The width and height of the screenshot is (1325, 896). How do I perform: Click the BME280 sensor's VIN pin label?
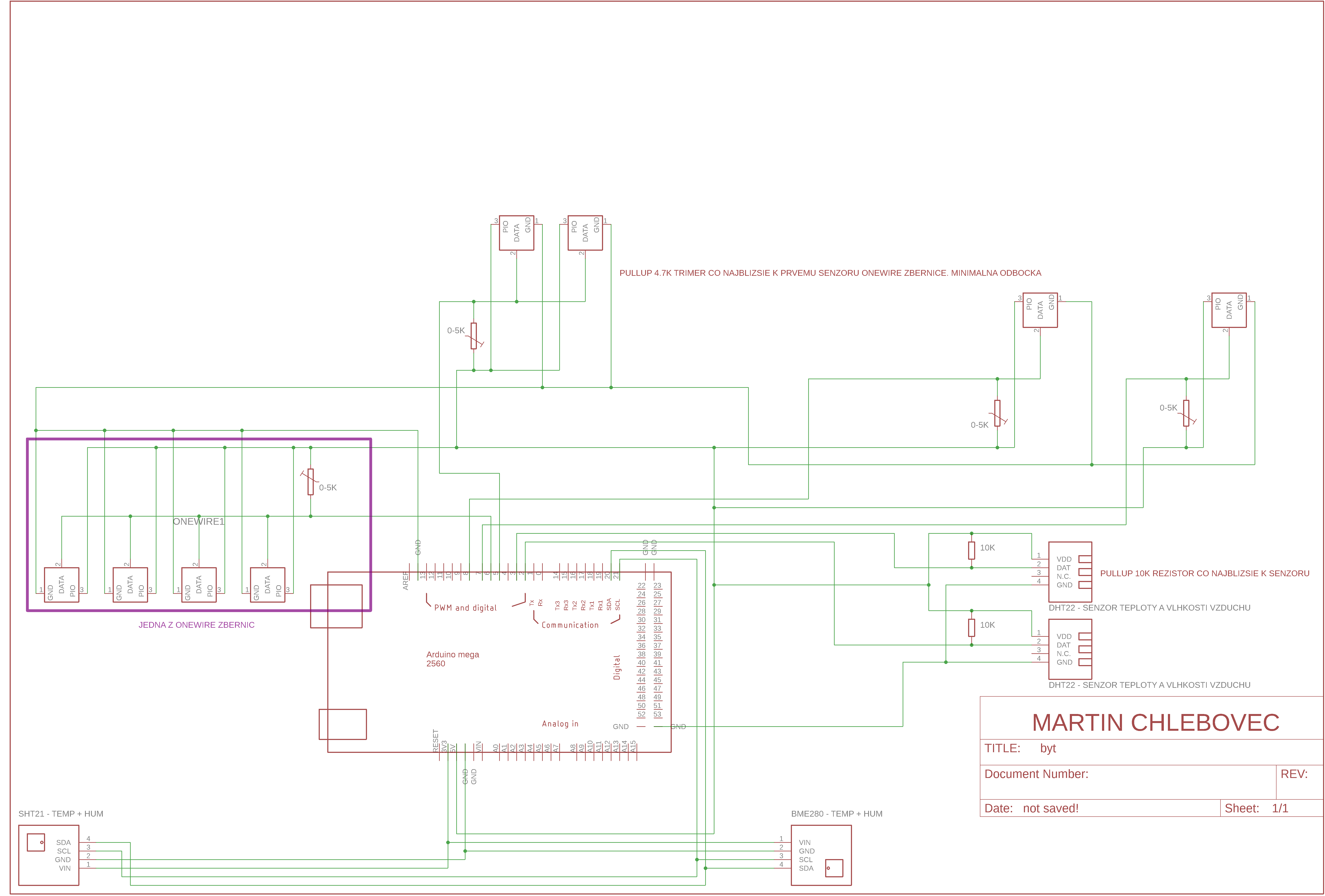pyautogui.click(x=804, y=842)
